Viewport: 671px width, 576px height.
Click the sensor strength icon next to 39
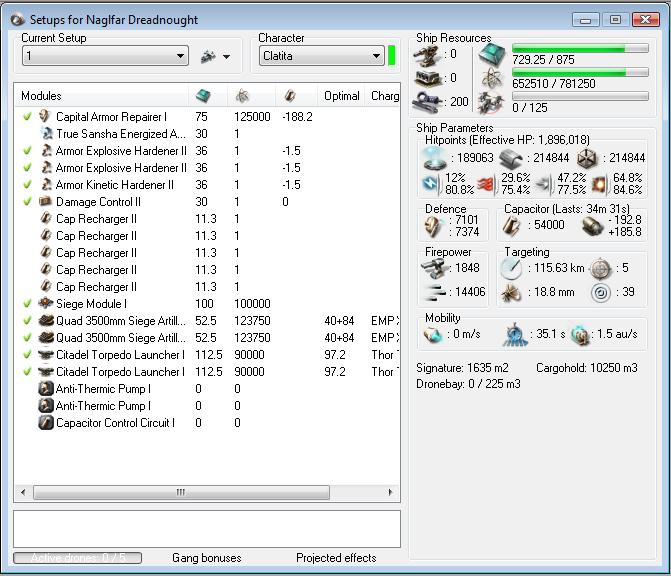[x=600, y=293]
